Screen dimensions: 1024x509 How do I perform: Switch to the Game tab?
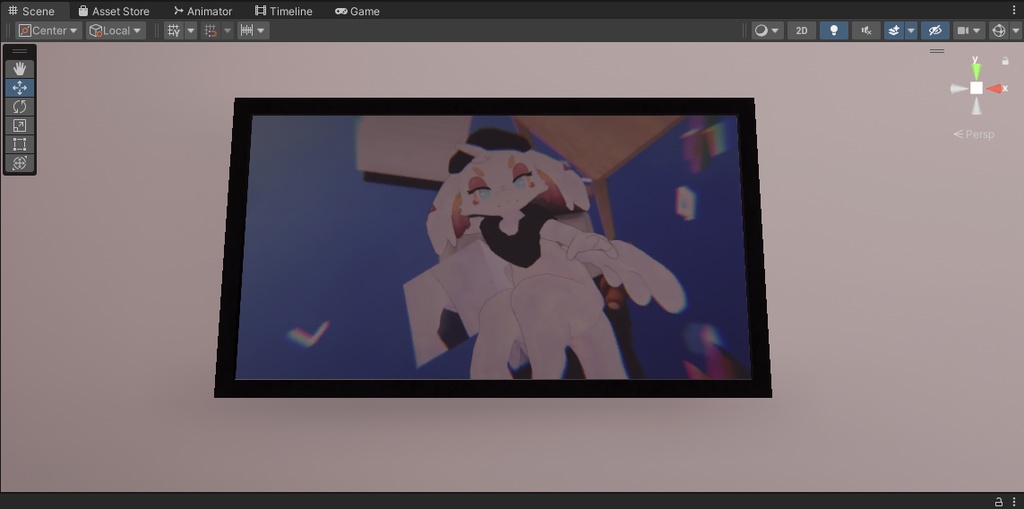(357, 11)
